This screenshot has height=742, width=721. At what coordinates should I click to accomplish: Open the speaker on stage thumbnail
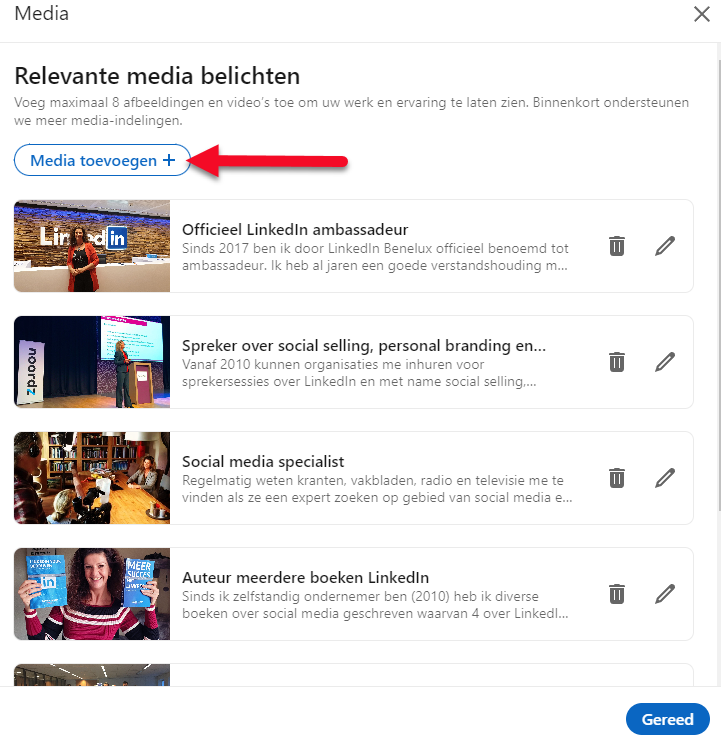pyautogui.click(x=92, y=362)
